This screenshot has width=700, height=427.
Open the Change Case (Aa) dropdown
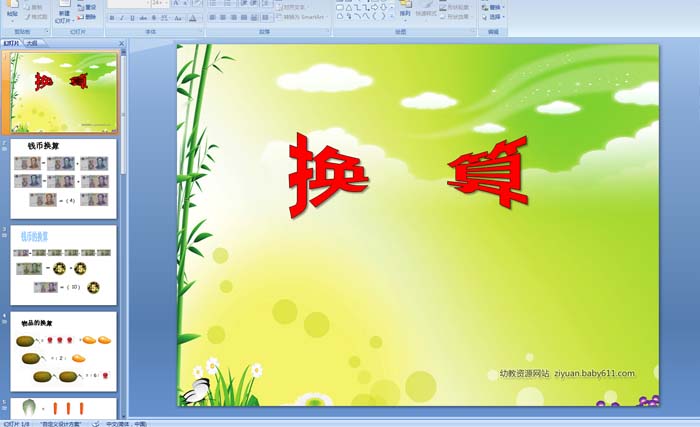pyautogui.click(x=178, y=18)
